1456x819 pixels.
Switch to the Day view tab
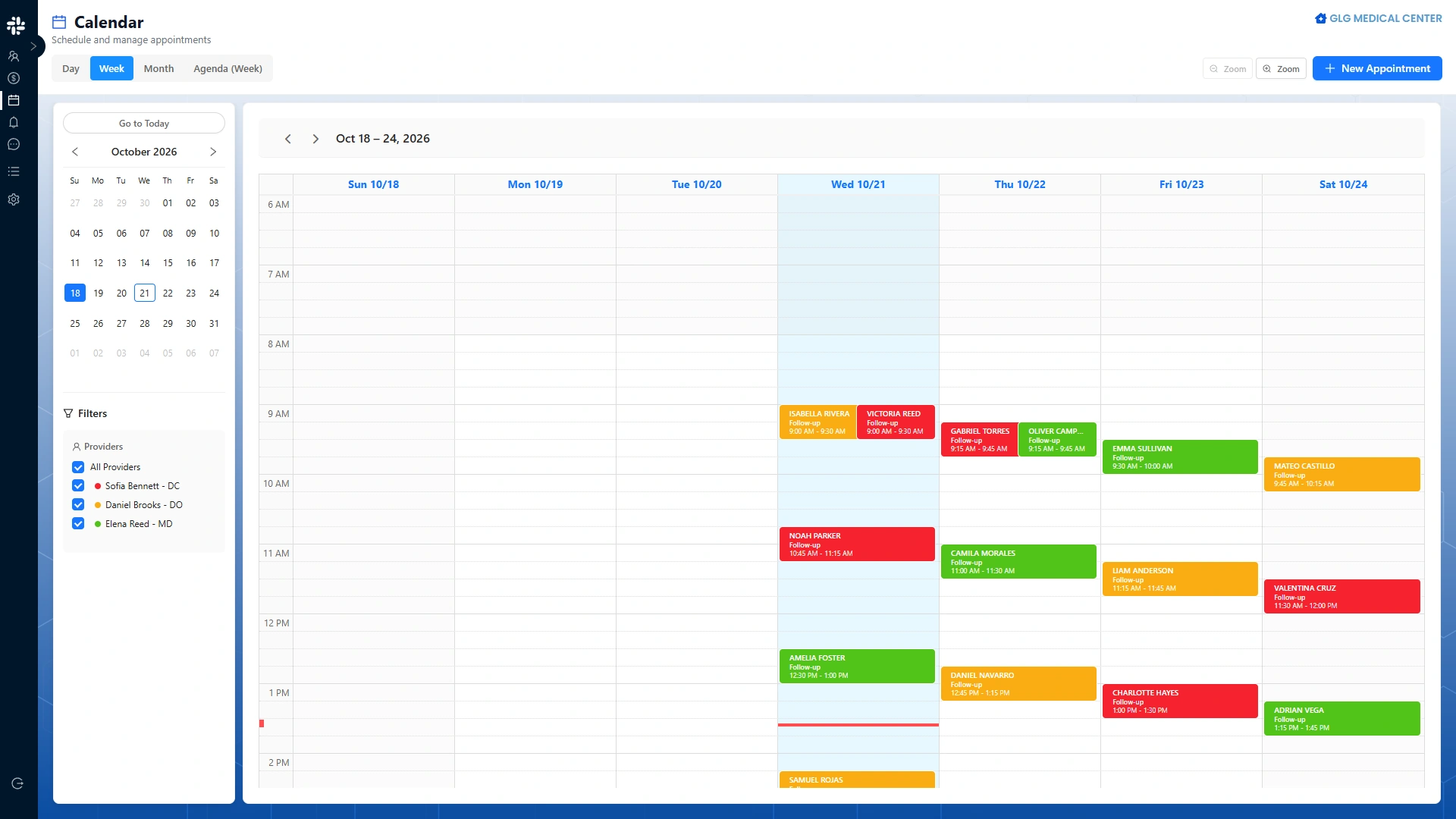click(x=71, y=68)
